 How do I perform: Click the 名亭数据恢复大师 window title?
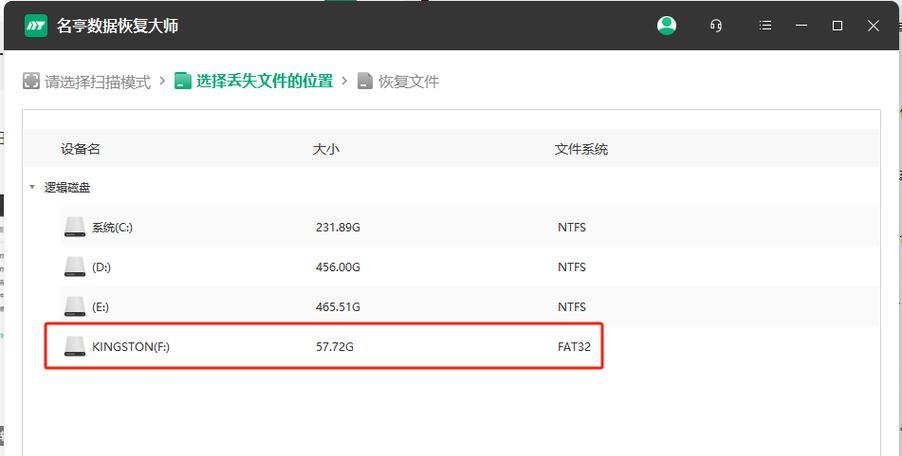pos(117,26)
